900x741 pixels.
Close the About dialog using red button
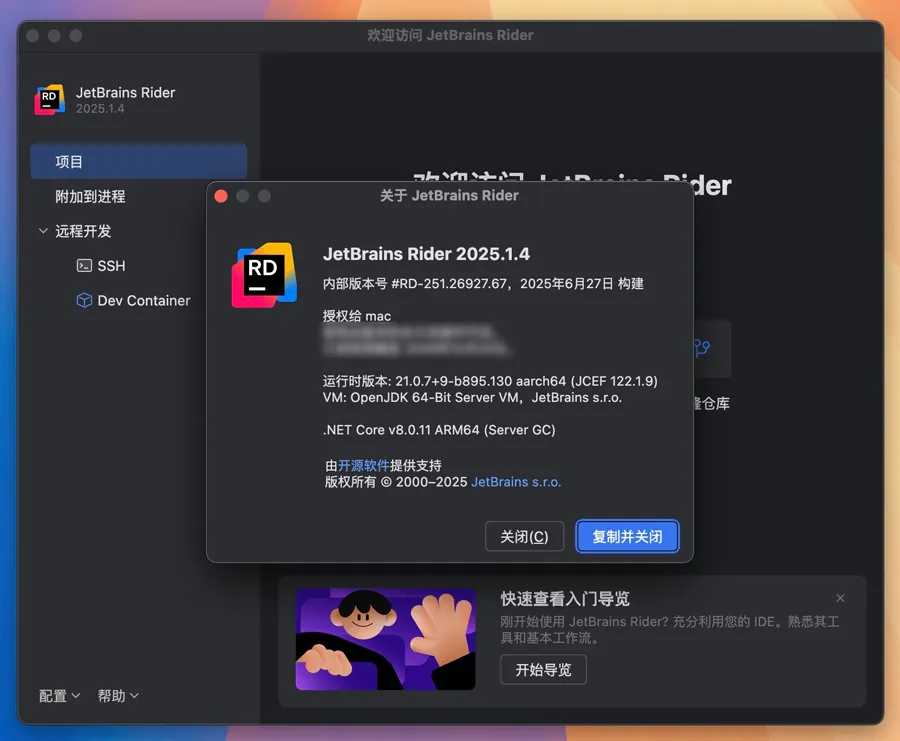[221, 196]
